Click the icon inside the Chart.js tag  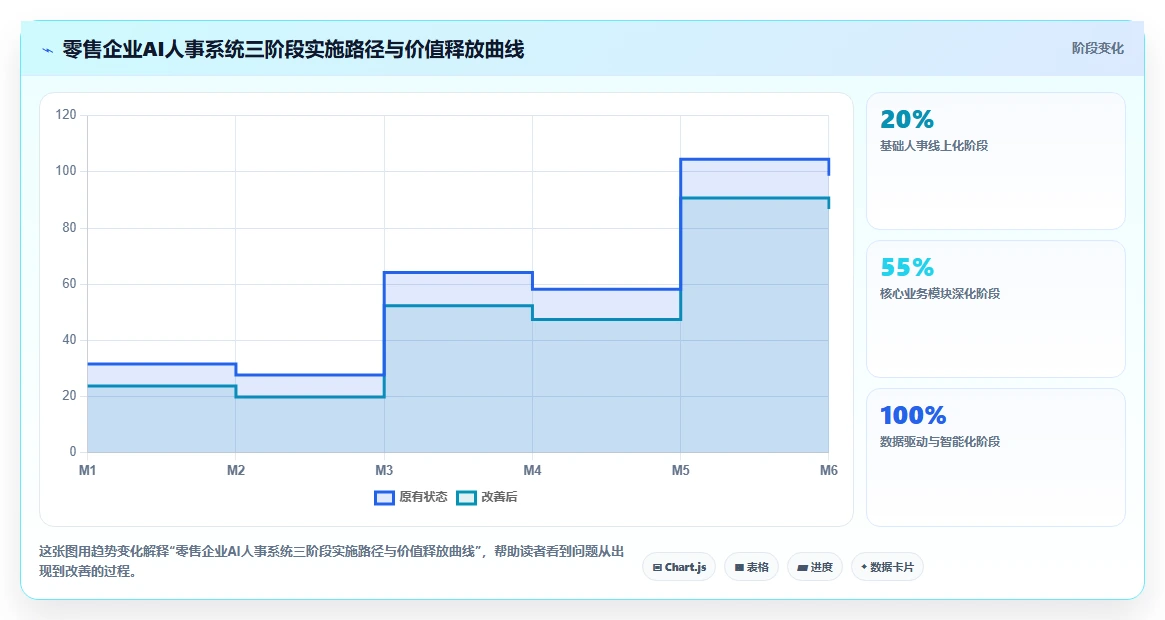[x=657, y=567]
